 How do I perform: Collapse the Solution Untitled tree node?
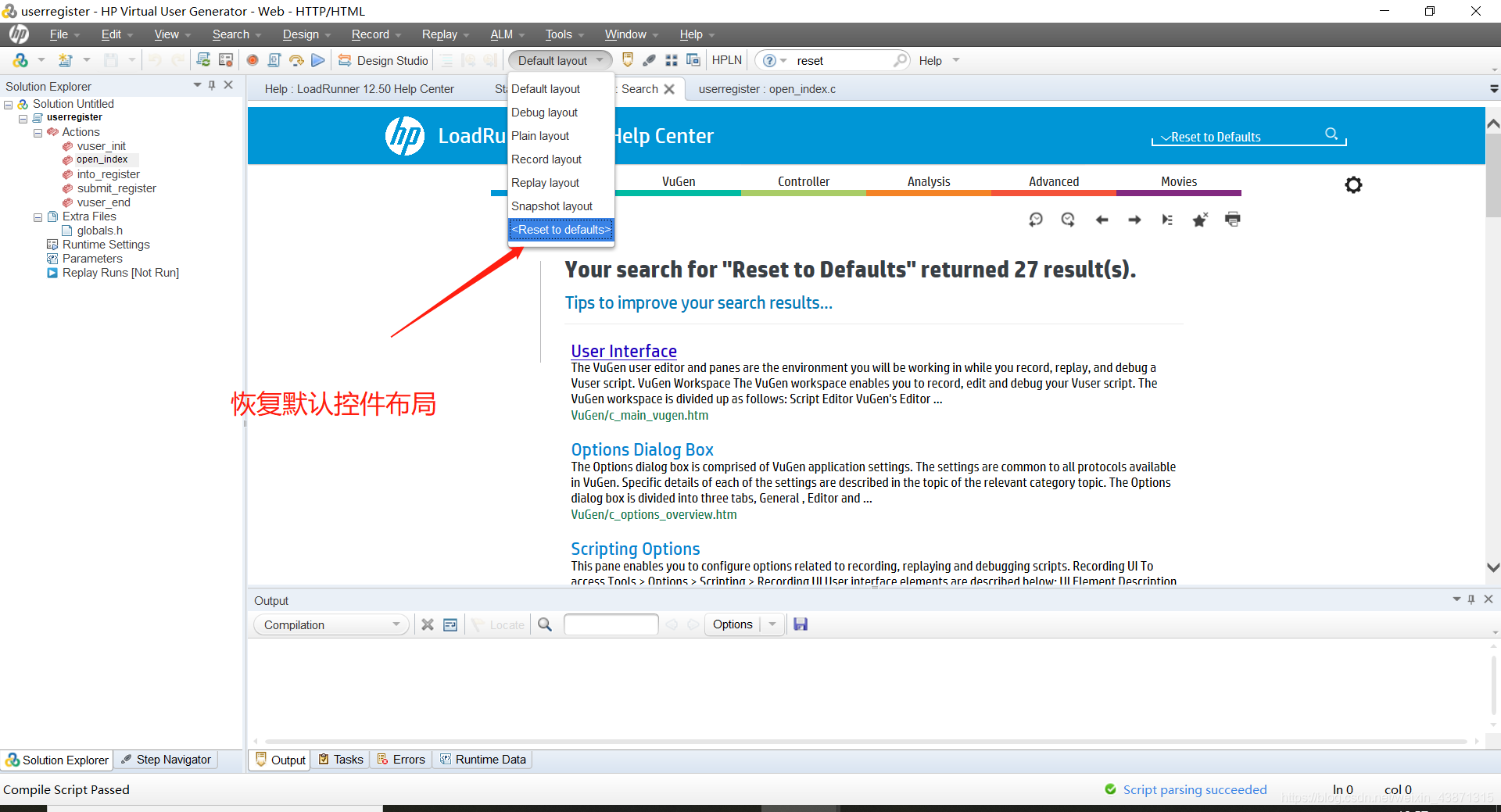[8, 105]
